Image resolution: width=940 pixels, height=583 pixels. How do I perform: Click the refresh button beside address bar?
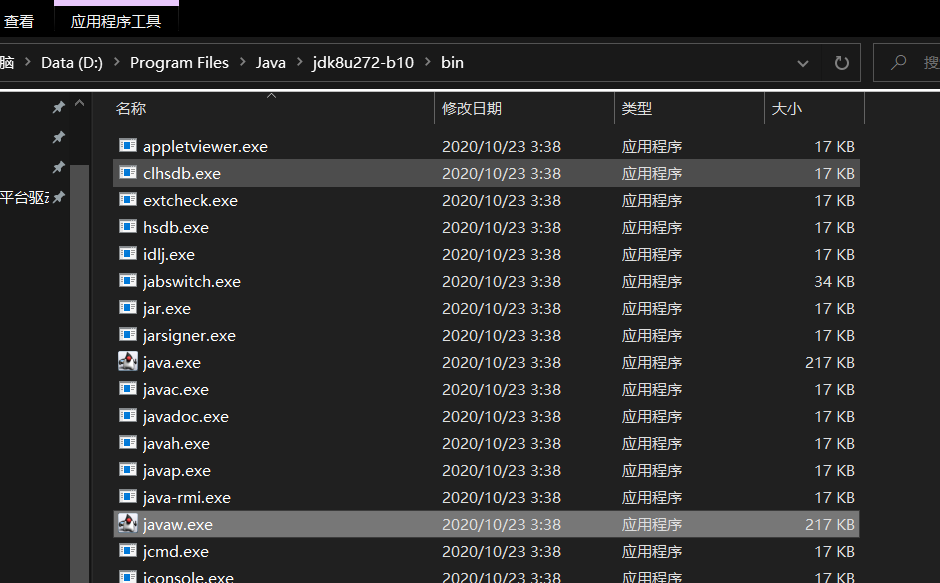pyautogui.click(x=842, y=62)
